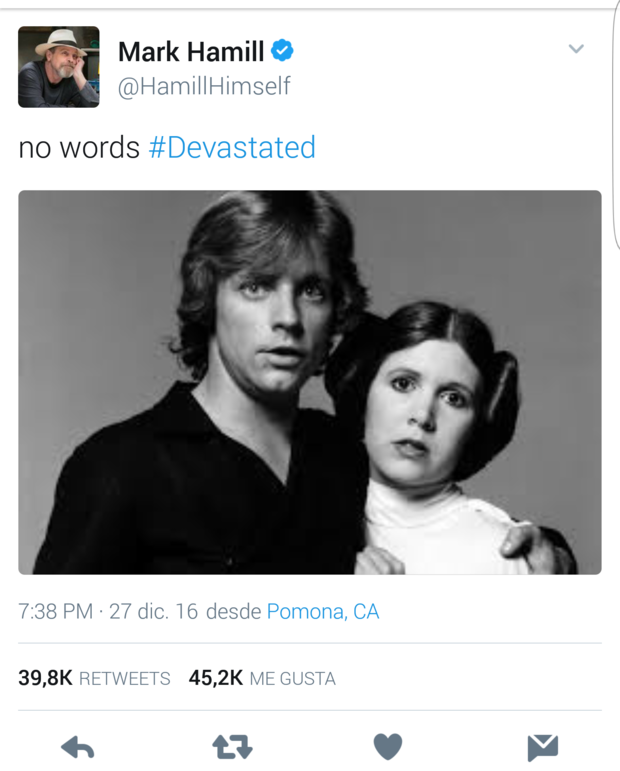Image resolution: width=620 pixels, height=771 pixels.
Task: Open the @HamillHimself handle
Action: click(x=204, y=86)
